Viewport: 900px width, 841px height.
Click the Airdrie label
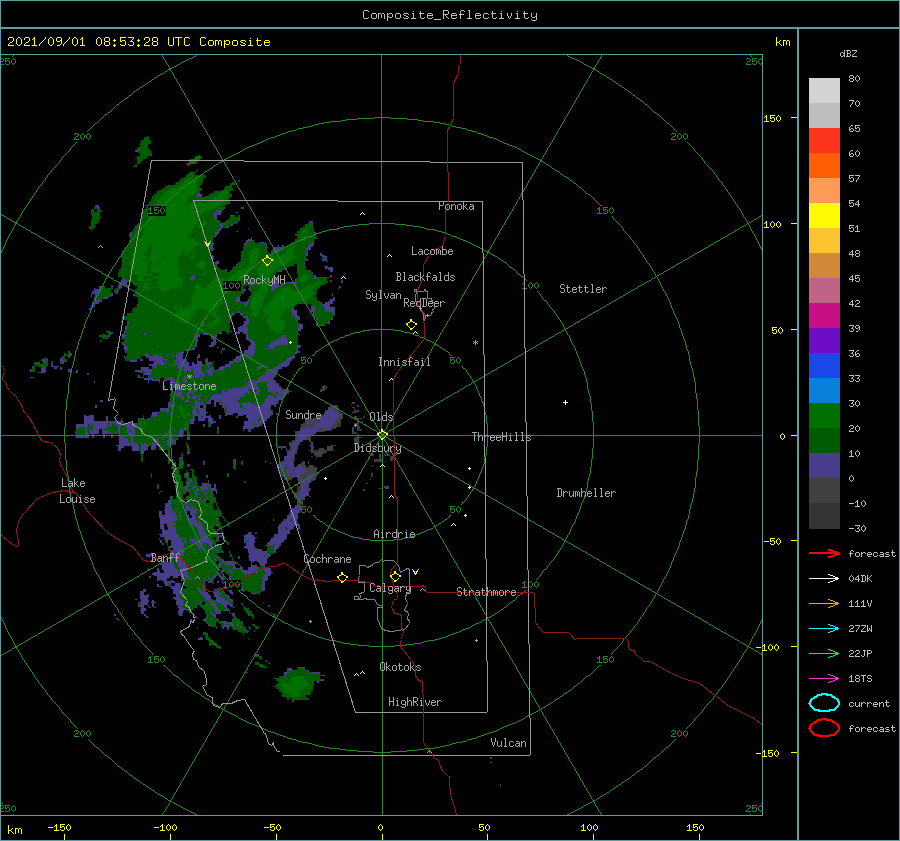[394, 534]
